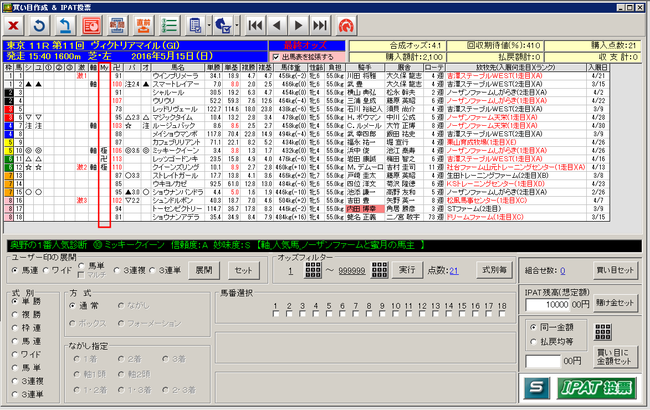650x410 pixels.
Task: Click jockey cell 内田 博幸 highlighted in red
Action: pyautogui.click(x=365, y=209)
